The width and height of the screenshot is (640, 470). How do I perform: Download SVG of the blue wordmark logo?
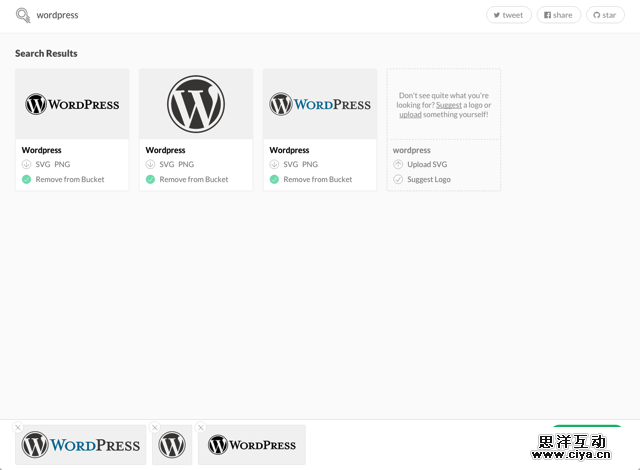click(x=291, y=164)
